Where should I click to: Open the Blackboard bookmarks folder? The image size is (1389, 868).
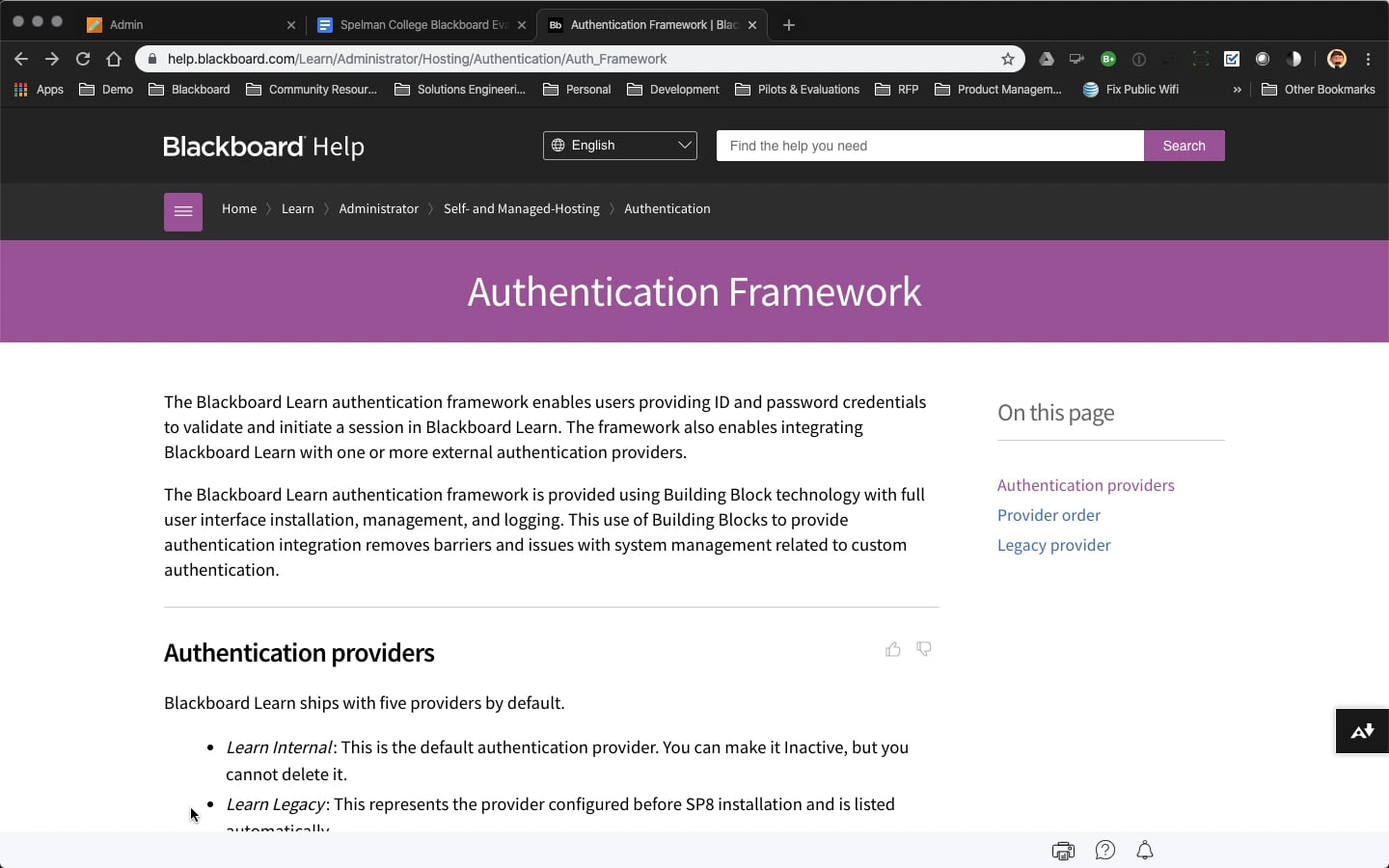click(190, 90)
